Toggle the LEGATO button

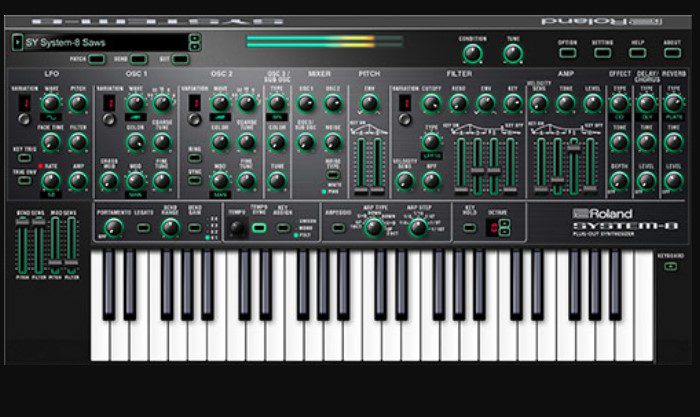[x=143, y=228]
